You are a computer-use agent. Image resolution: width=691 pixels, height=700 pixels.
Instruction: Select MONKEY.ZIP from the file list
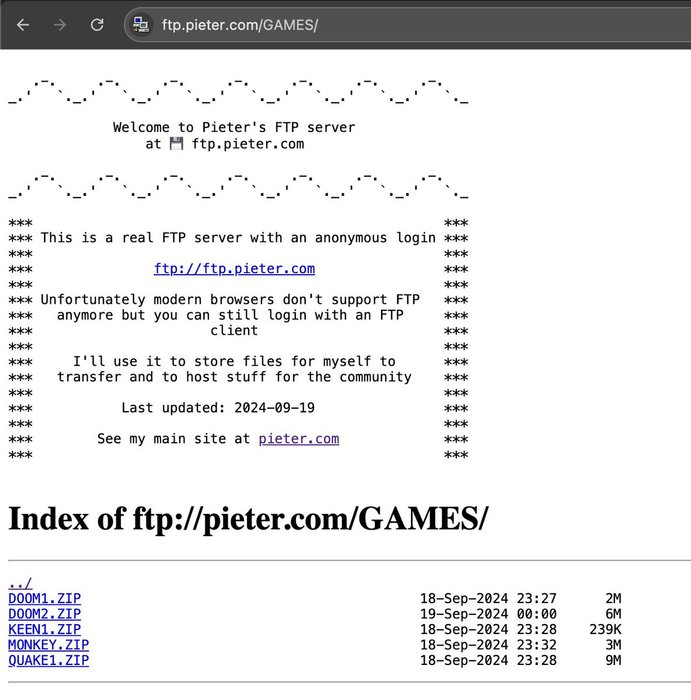[48, 645]
